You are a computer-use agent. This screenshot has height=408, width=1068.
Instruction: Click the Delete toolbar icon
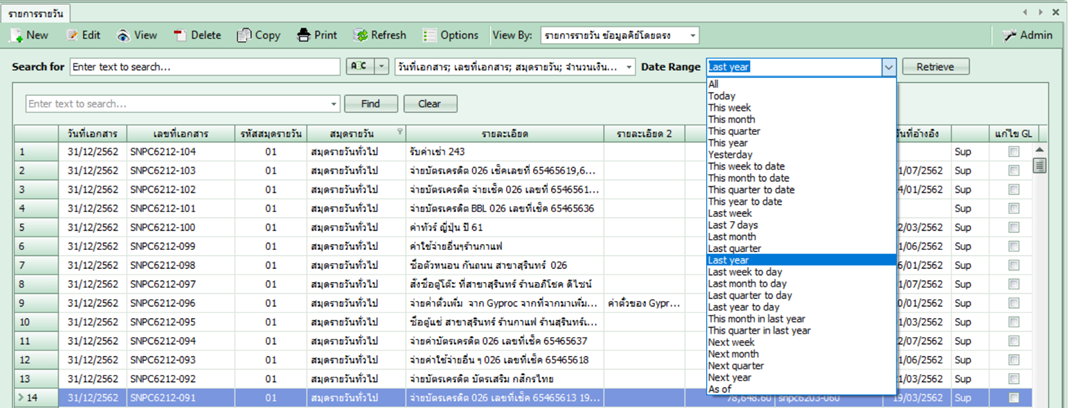tap(180, 35)
